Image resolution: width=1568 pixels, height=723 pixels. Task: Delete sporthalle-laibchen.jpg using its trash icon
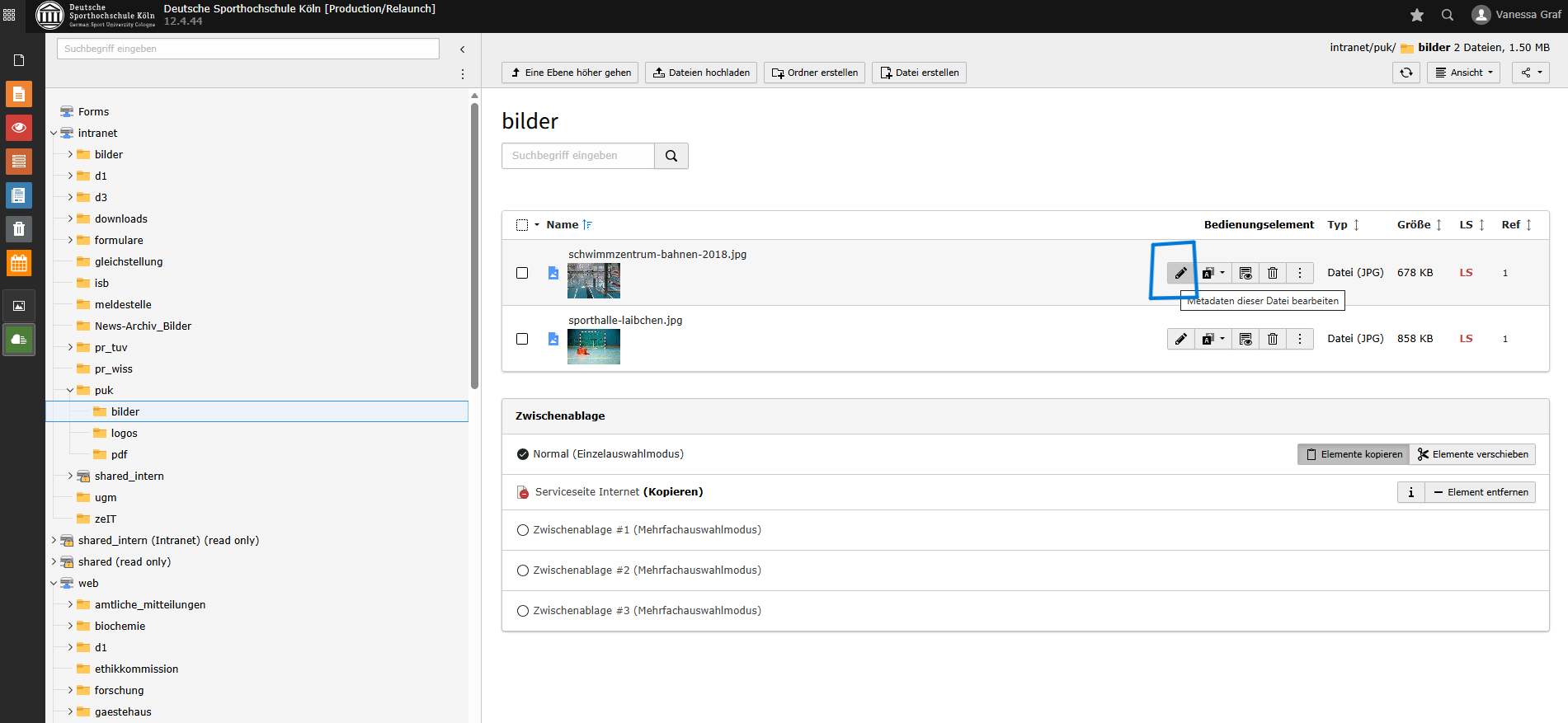1273,339
